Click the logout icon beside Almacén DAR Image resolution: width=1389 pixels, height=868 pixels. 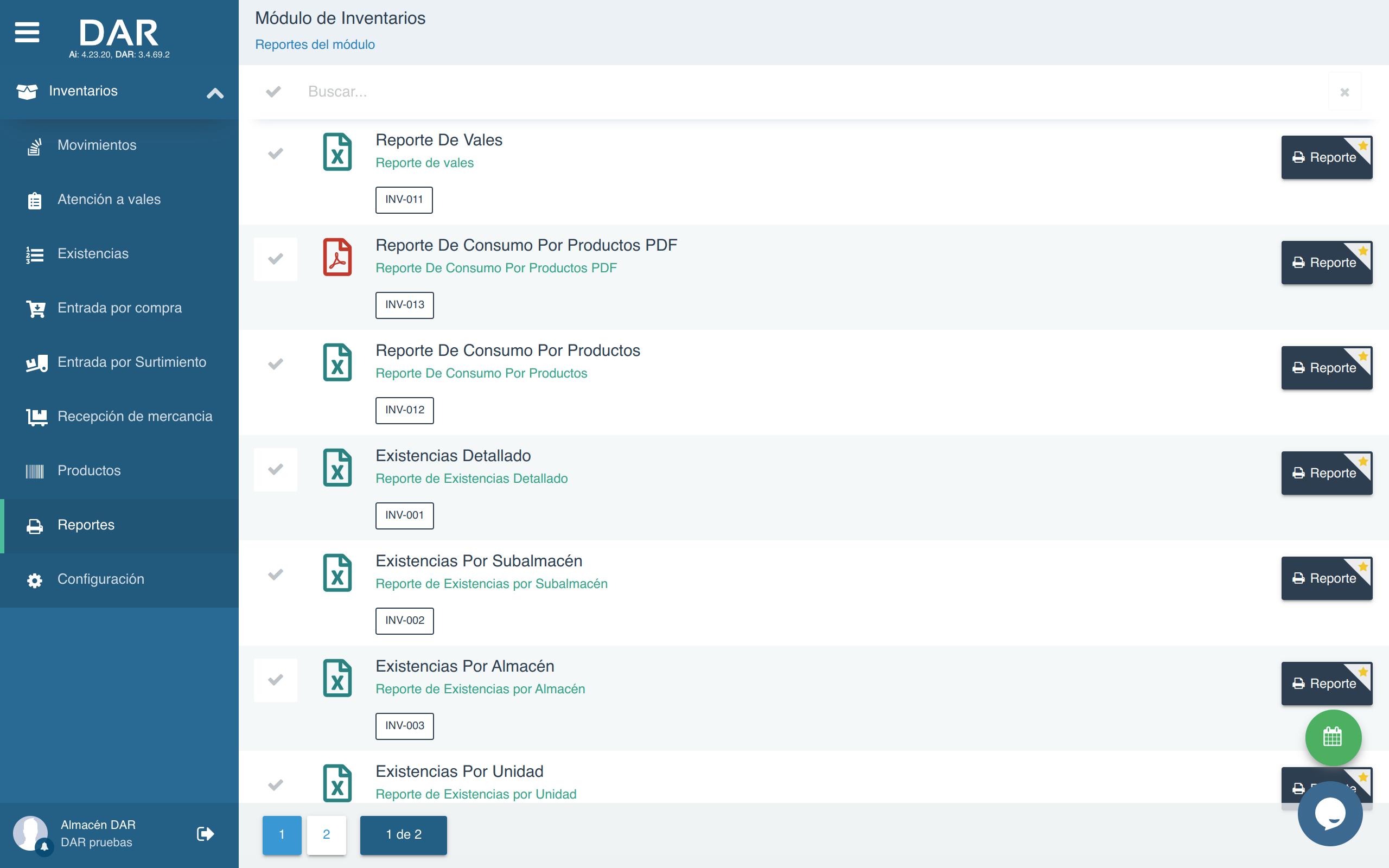click(205, 834)
